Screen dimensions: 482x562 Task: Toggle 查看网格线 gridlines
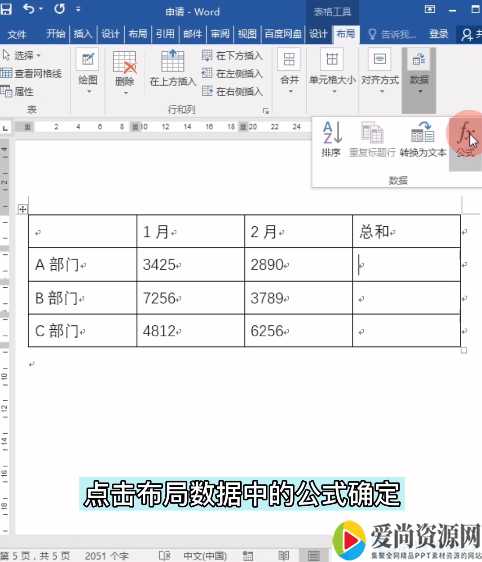(x=31, y=73)
